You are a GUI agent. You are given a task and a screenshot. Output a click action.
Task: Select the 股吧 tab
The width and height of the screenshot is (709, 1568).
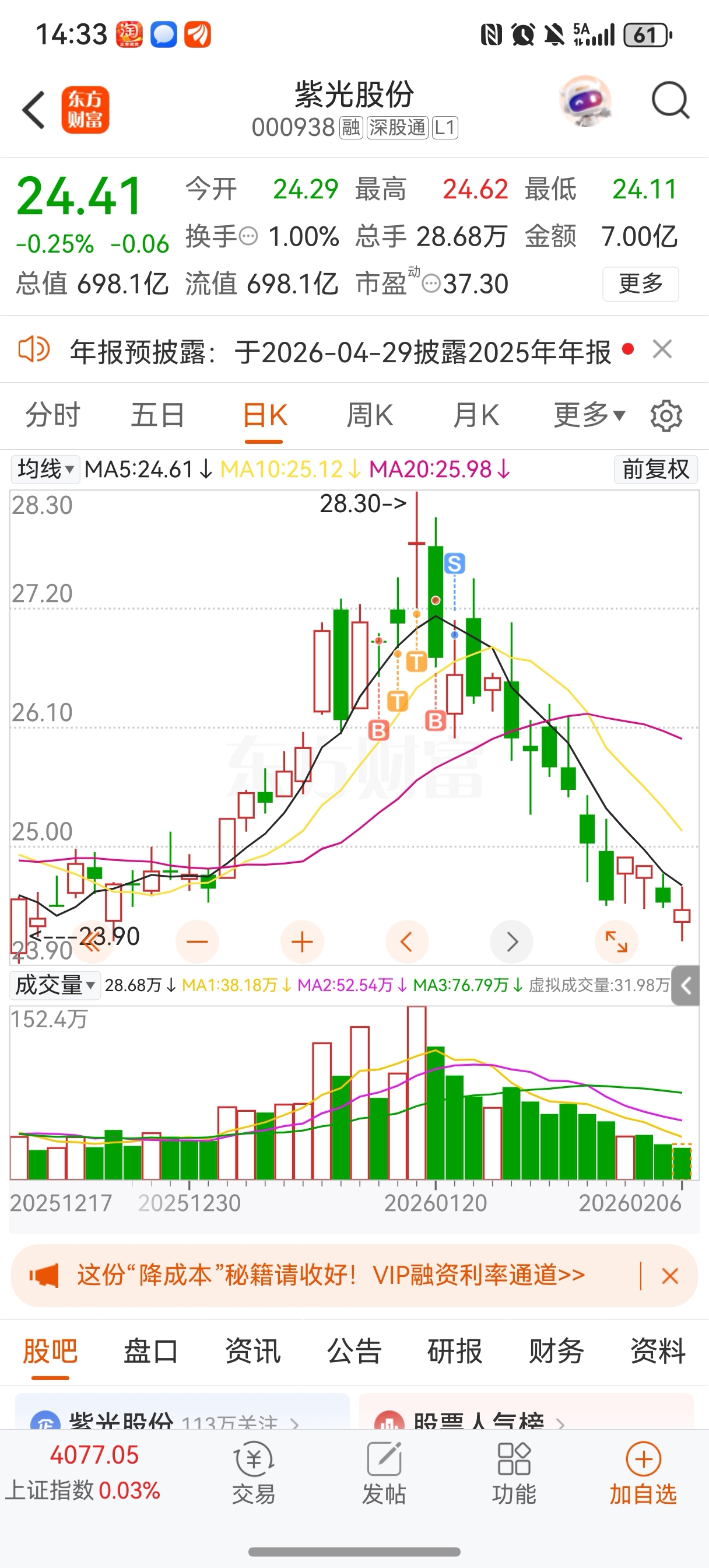click(x=51, y=1352)
